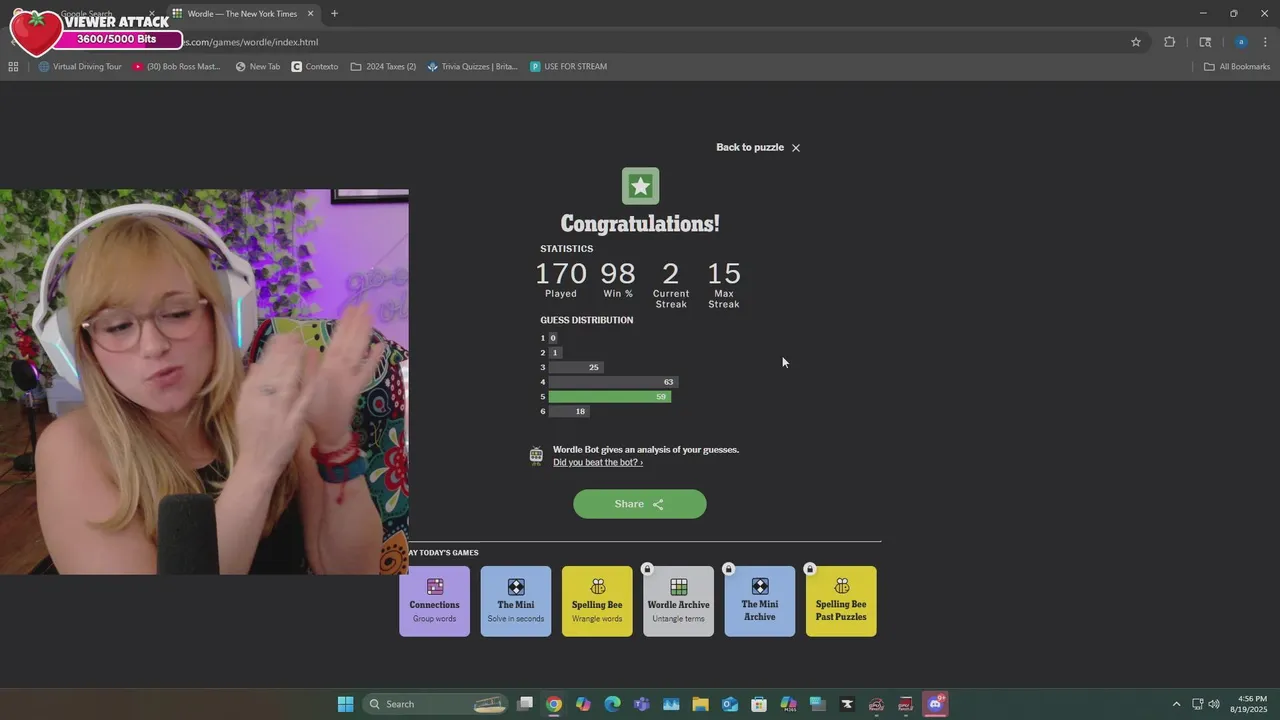
Task: Select the guess distribution bar for 4
Action: pos(613,382)
